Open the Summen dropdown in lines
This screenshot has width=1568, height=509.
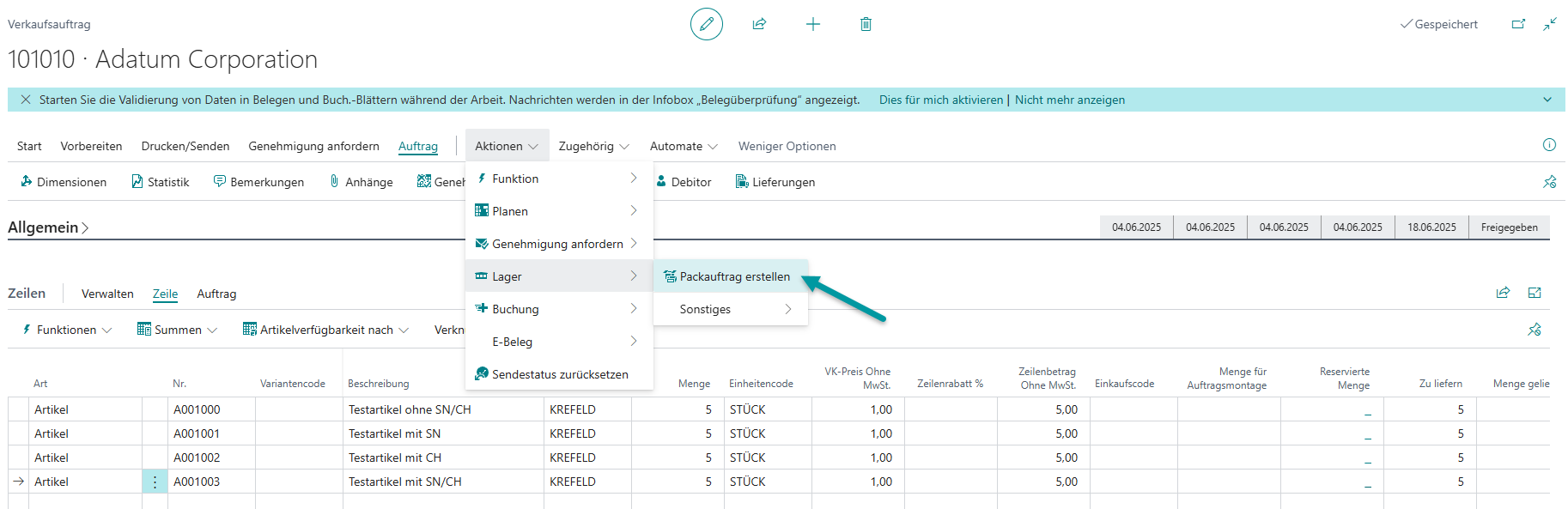[177, 330]
